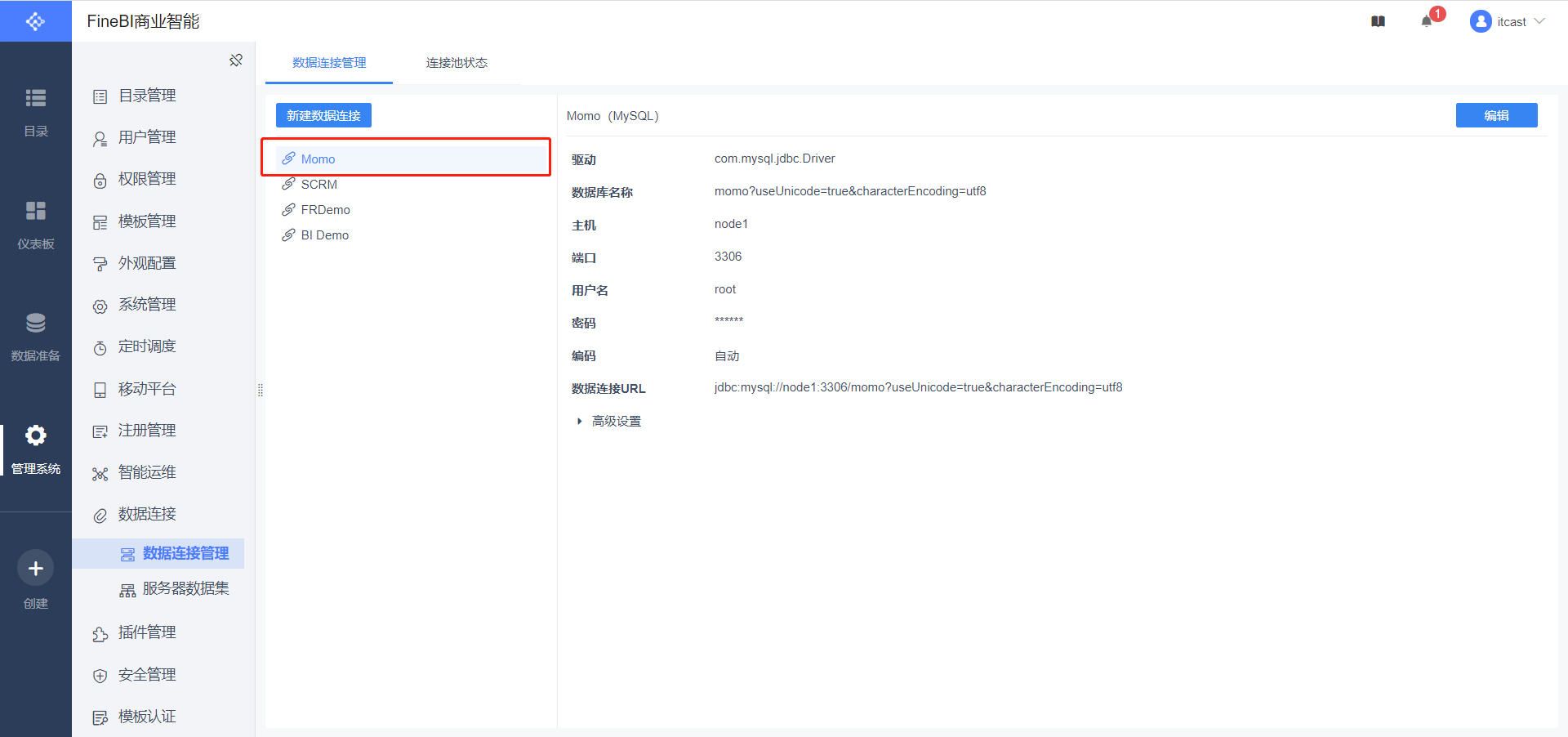Unpin the navigation panel with pin icon
This screenshot has width=1568, height=737.
236,60
